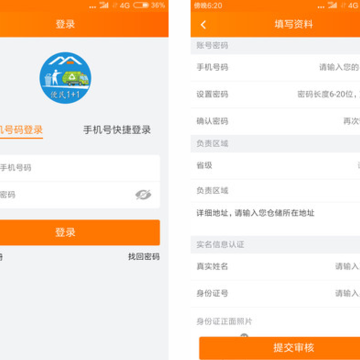Tap 手机号码 row in 填写资料 form

pyautogui.click(x=275, y=67)
